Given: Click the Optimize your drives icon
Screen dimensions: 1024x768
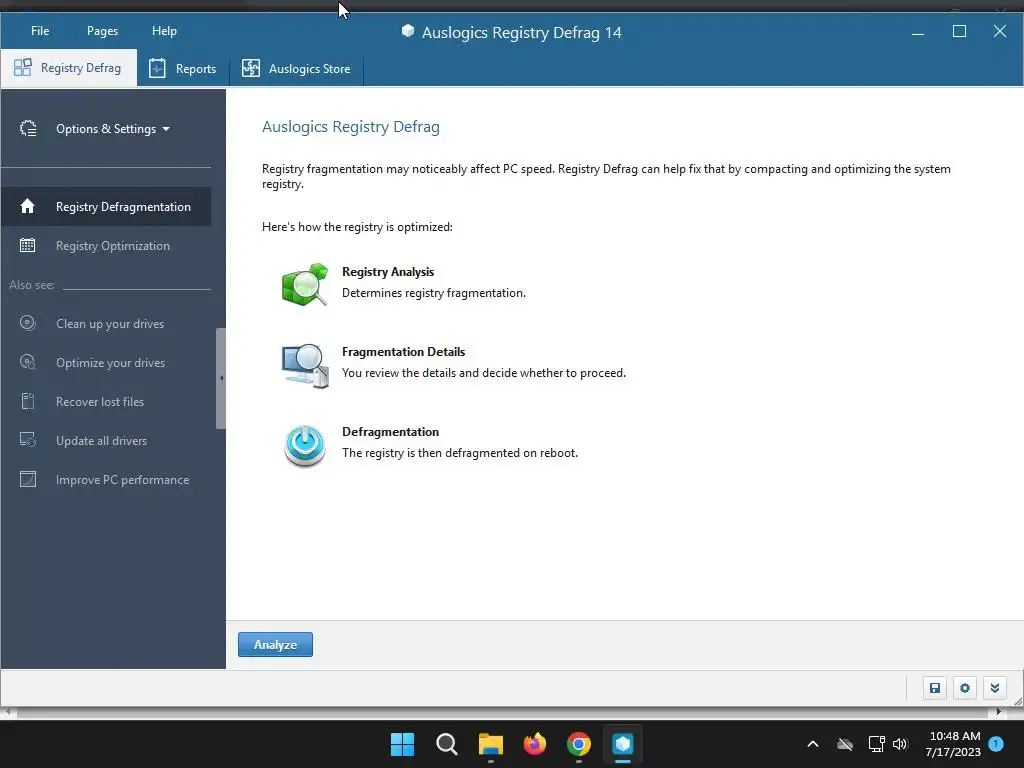Looking at the screenshot, I should click(x=27, y=362).
